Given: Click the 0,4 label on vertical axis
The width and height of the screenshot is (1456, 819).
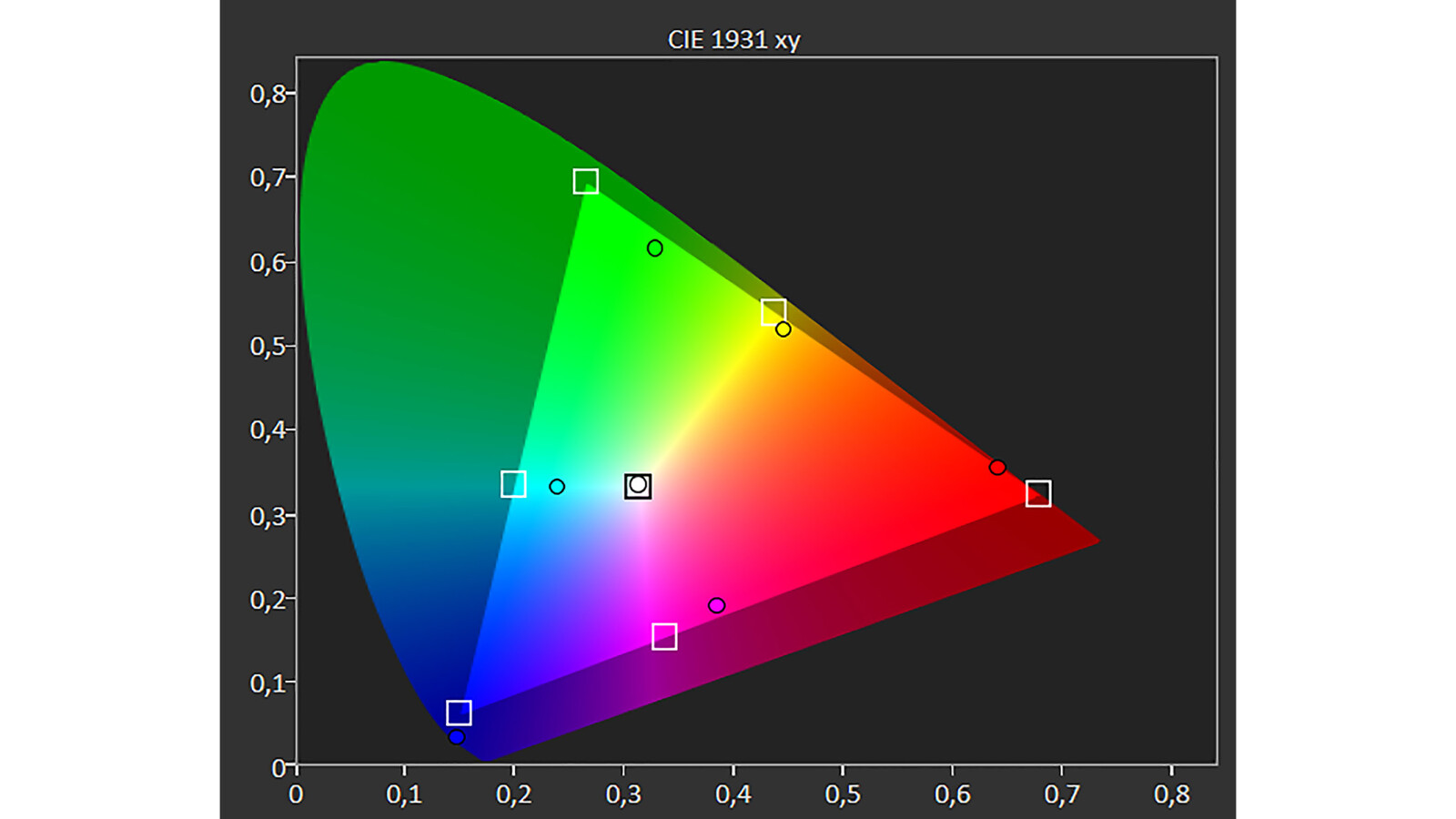Looking at the screenshot, I should tap(268, 430).
